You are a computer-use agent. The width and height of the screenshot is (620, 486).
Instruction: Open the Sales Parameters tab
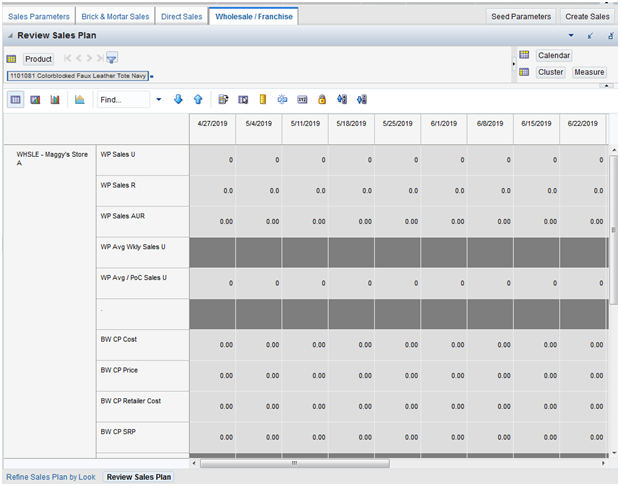[39, 17]
